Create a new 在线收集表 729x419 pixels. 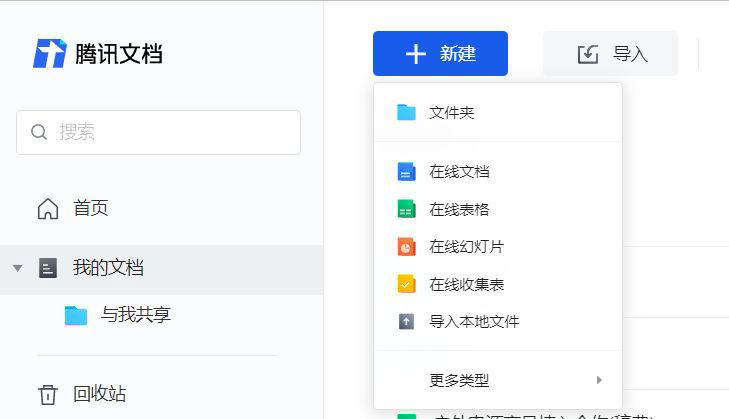(498, 284)
